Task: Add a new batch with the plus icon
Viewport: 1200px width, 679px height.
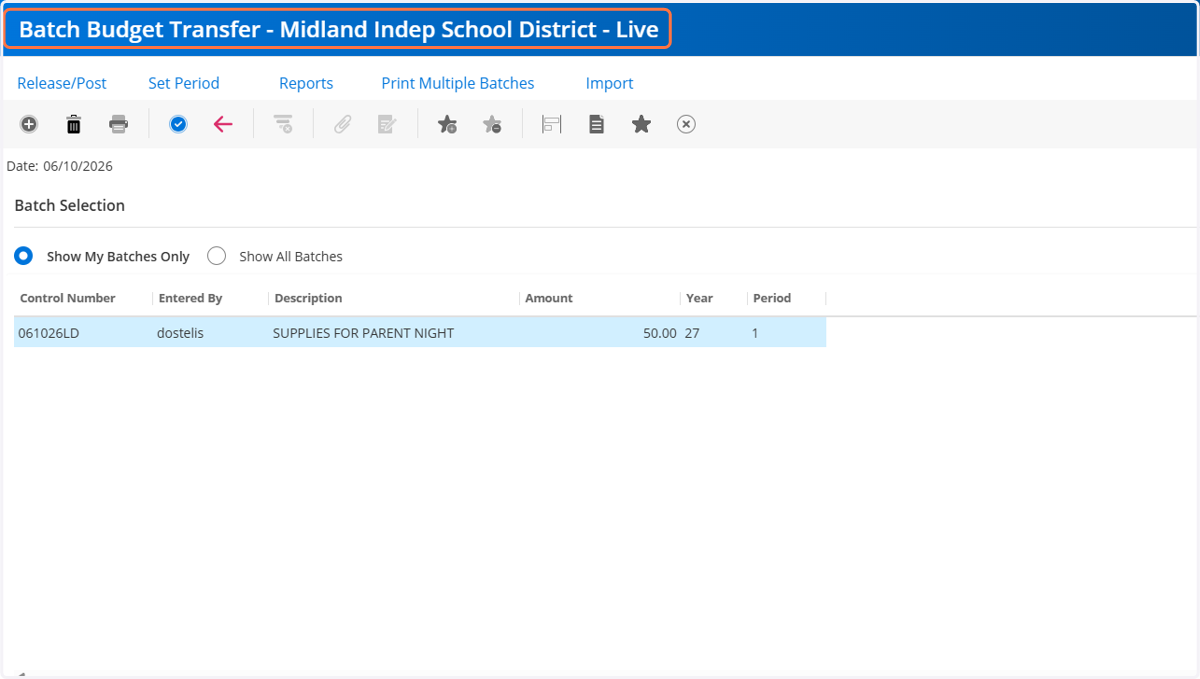Action: (x=29, y=124)
